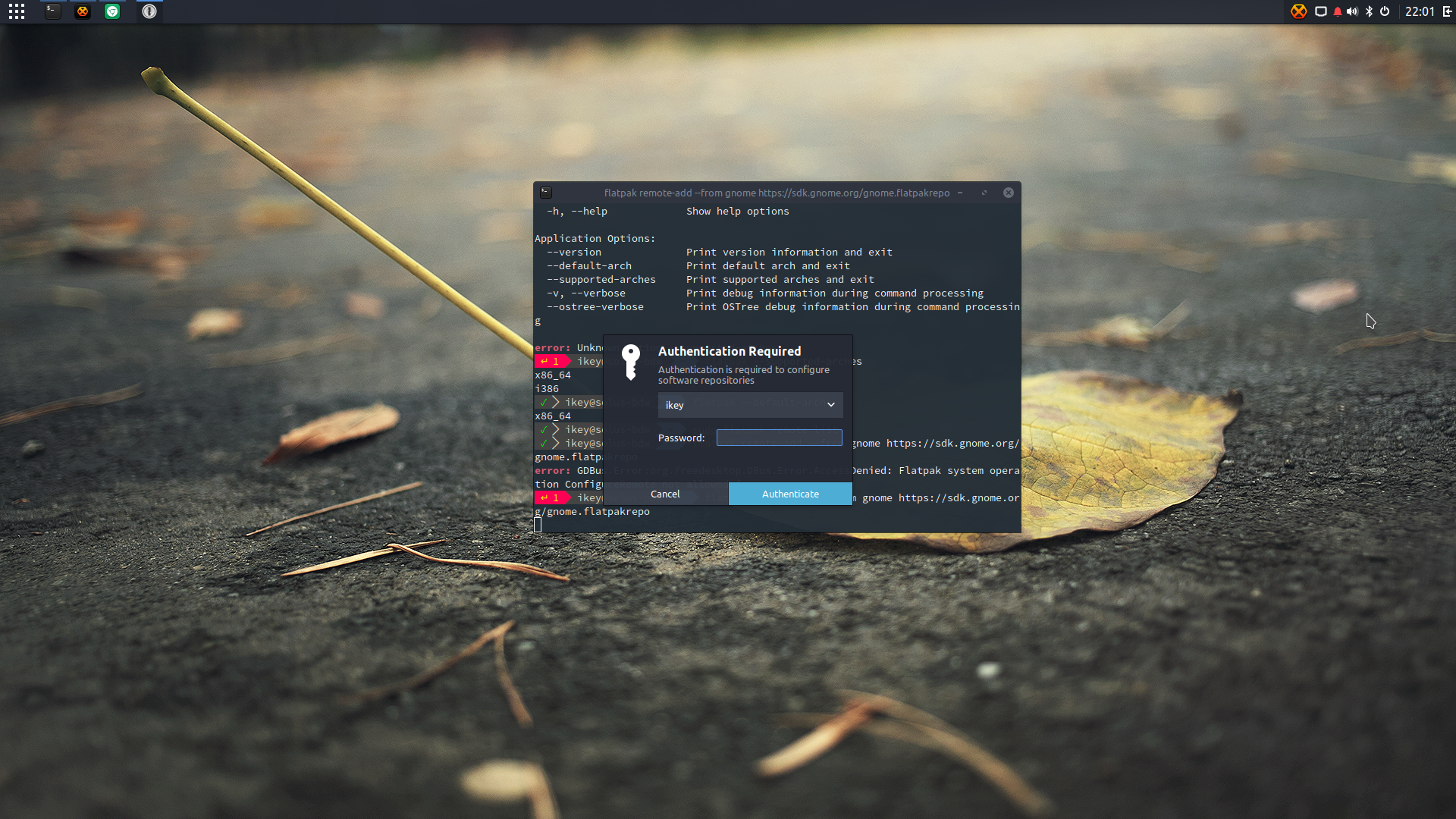Open the green Chromium-style browser icon
The height and width of the screenshot is (819, 1456).
(112, 11)
